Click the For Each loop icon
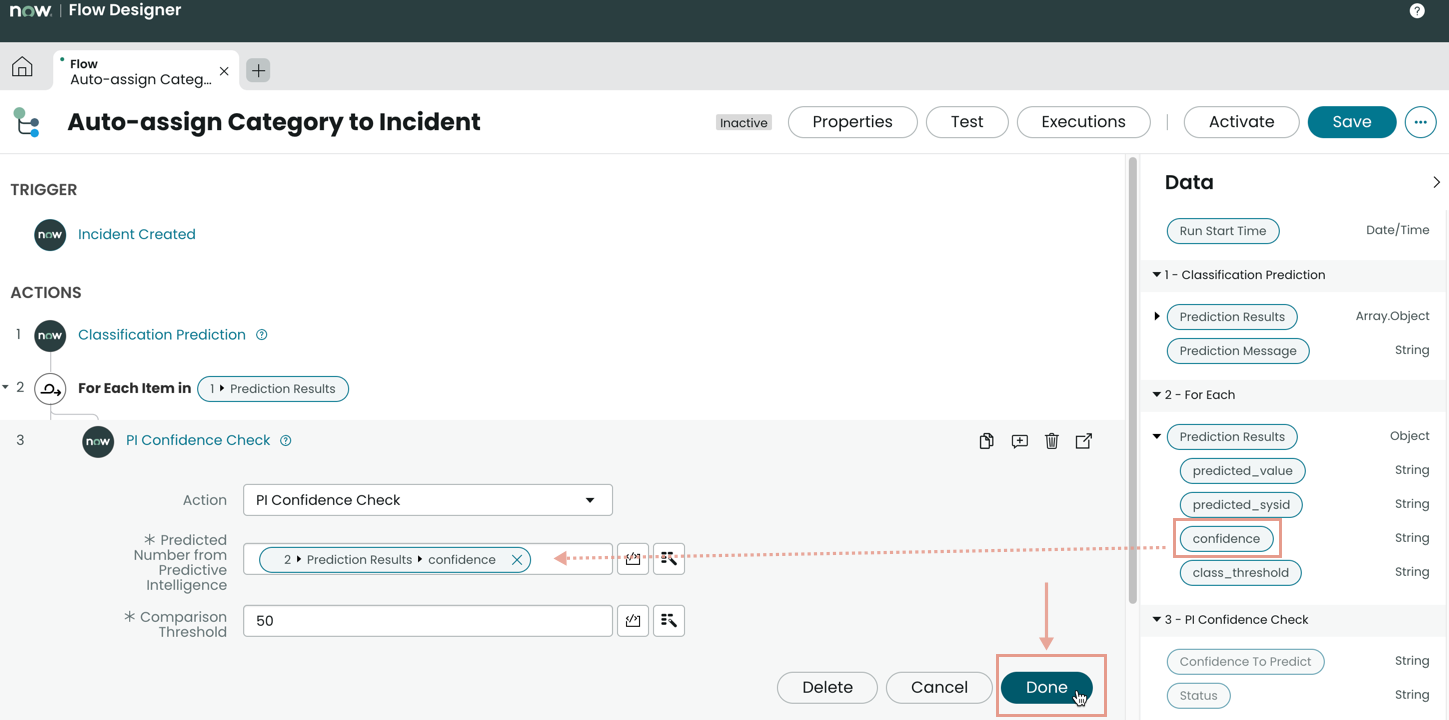The image size is (1449, 720). (x=50, y=389)
